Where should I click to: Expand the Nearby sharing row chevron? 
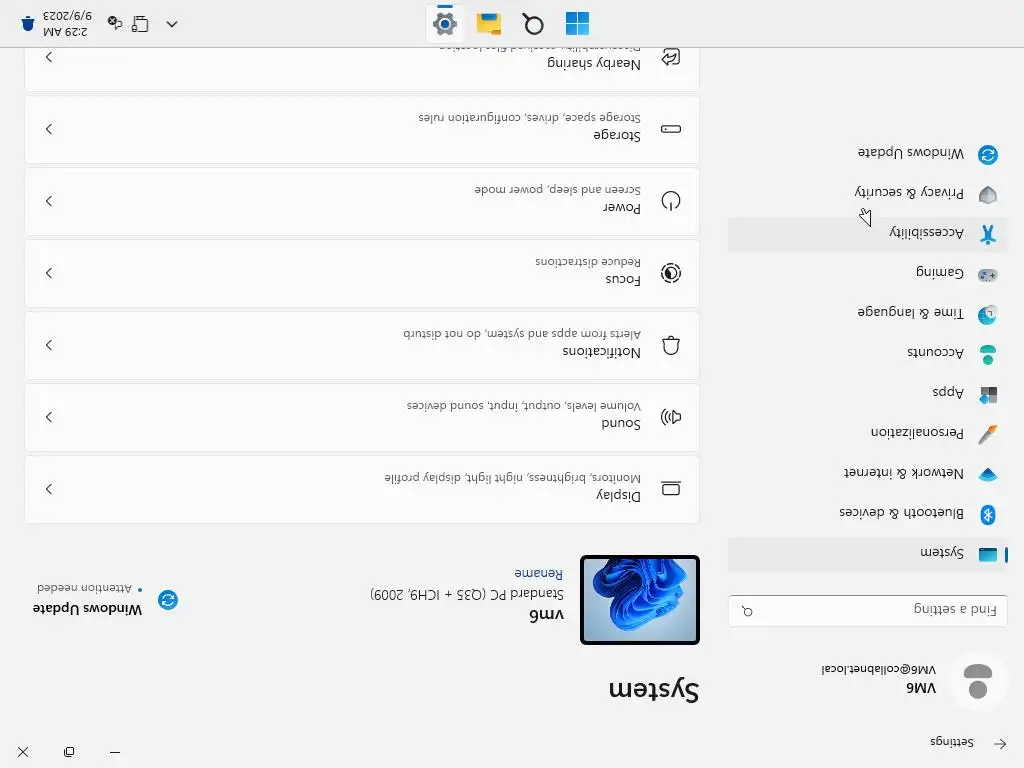49,57
